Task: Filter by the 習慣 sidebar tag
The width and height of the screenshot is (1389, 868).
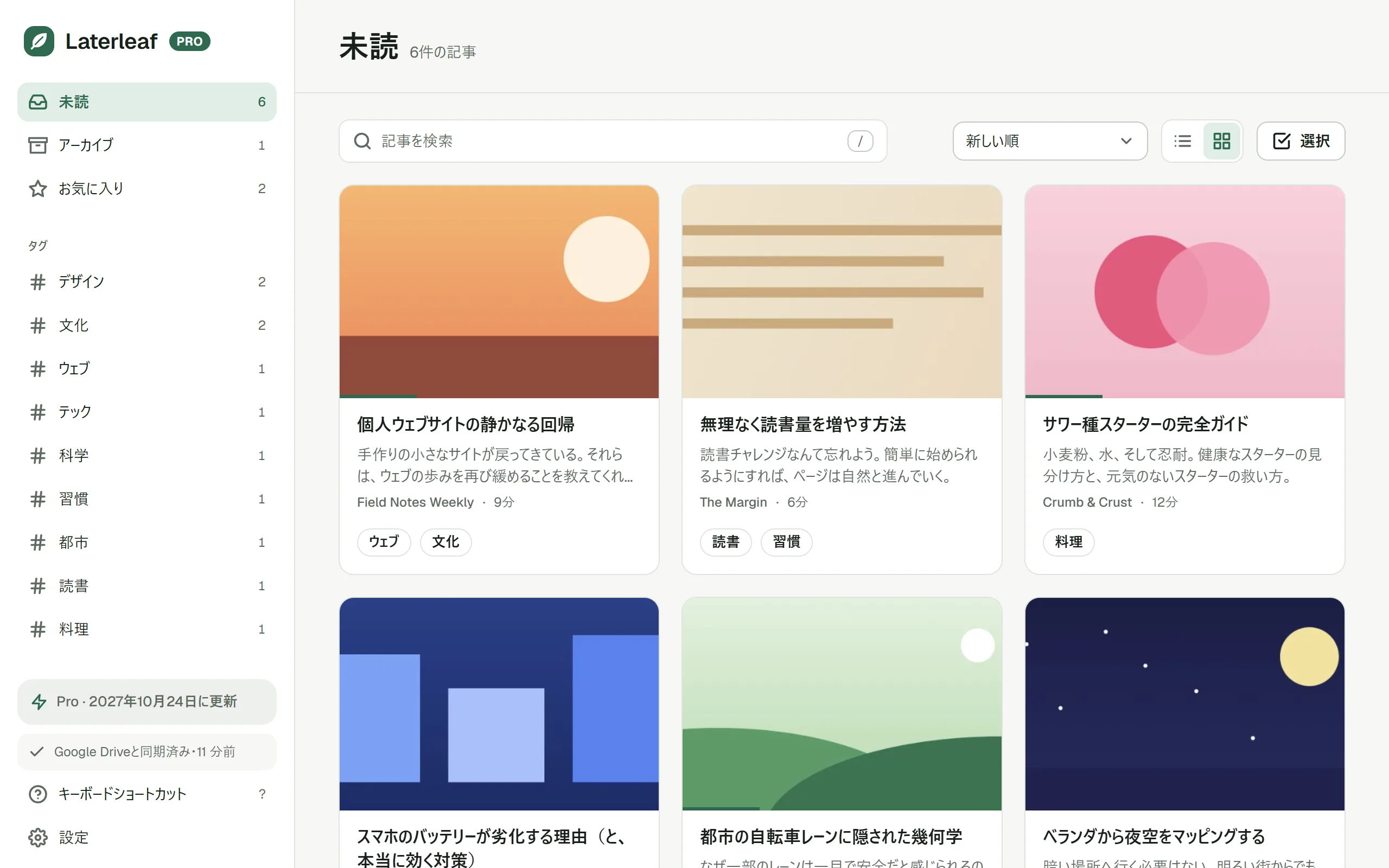Action: click(x=147, y=499)
